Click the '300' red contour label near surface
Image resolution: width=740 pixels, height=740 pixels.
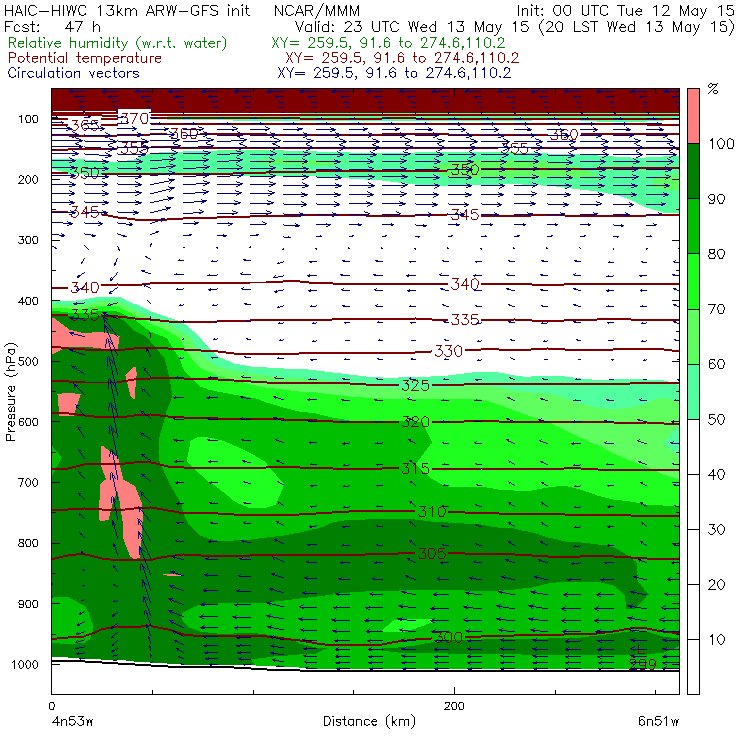pos(448,638)
